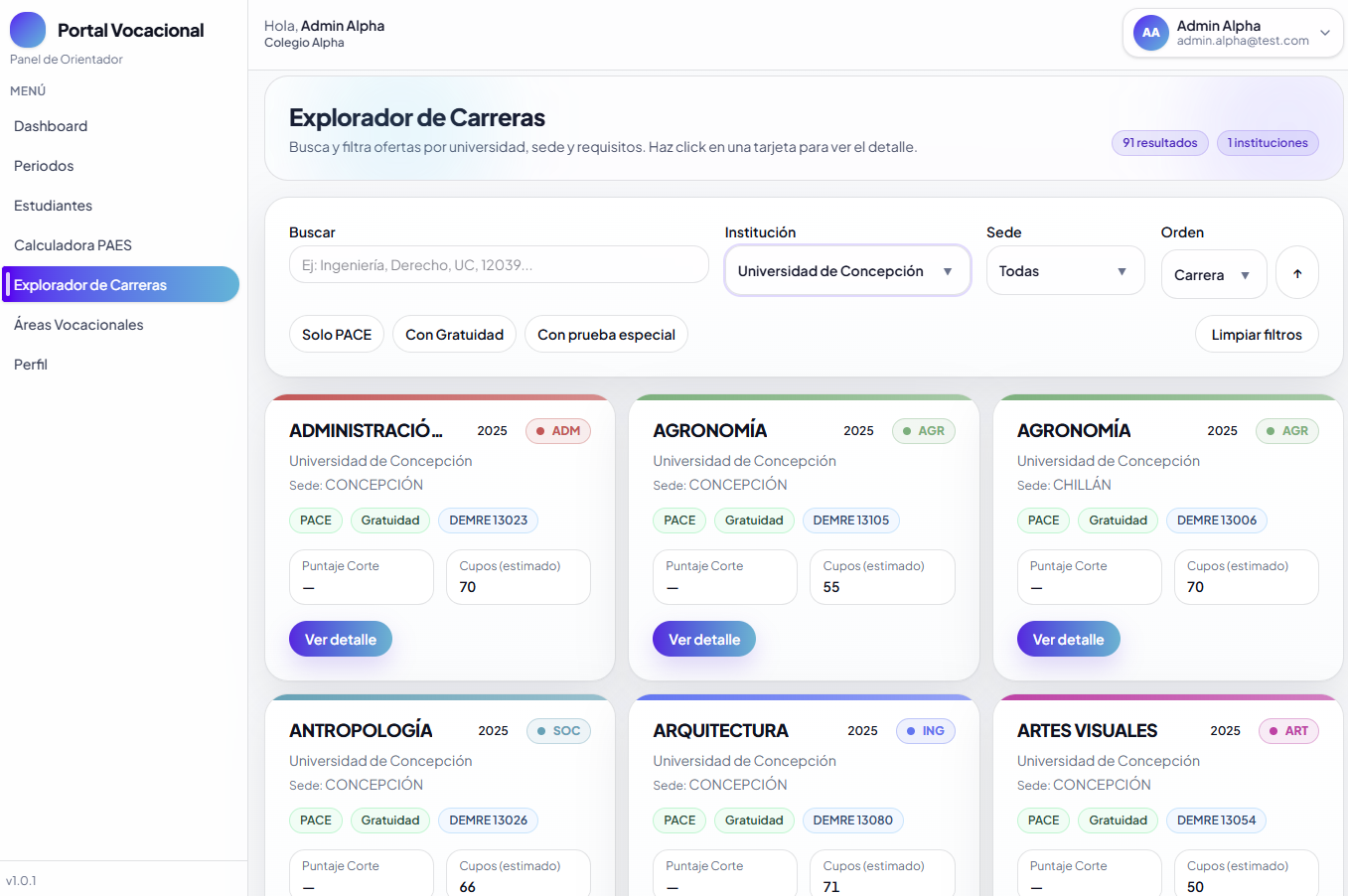Click the Limpiar filtros button
Viewport: 1348px width, 896px height.
click(x=1257, y=334)
